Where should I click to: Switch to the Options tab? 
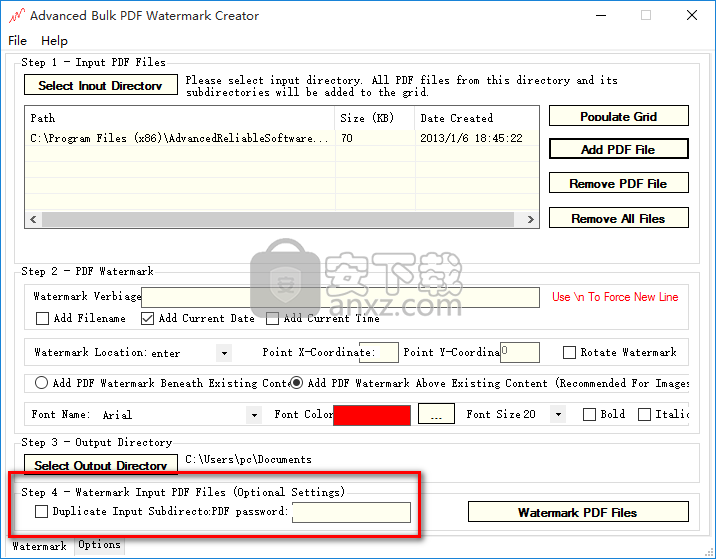pyautogui.click(x=99, y=545)
